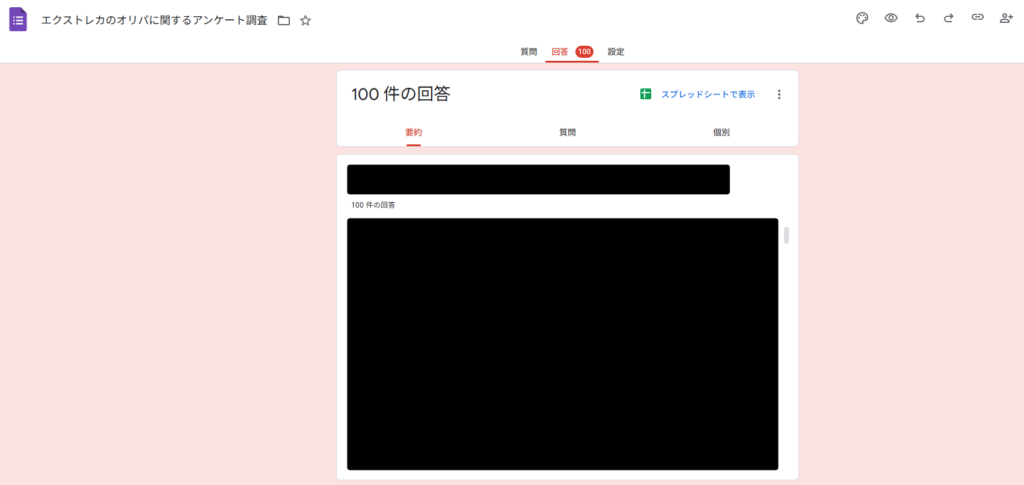Click the undo arrow icon
This screenshot has height=485, width=1024.
tap(920, 18)
